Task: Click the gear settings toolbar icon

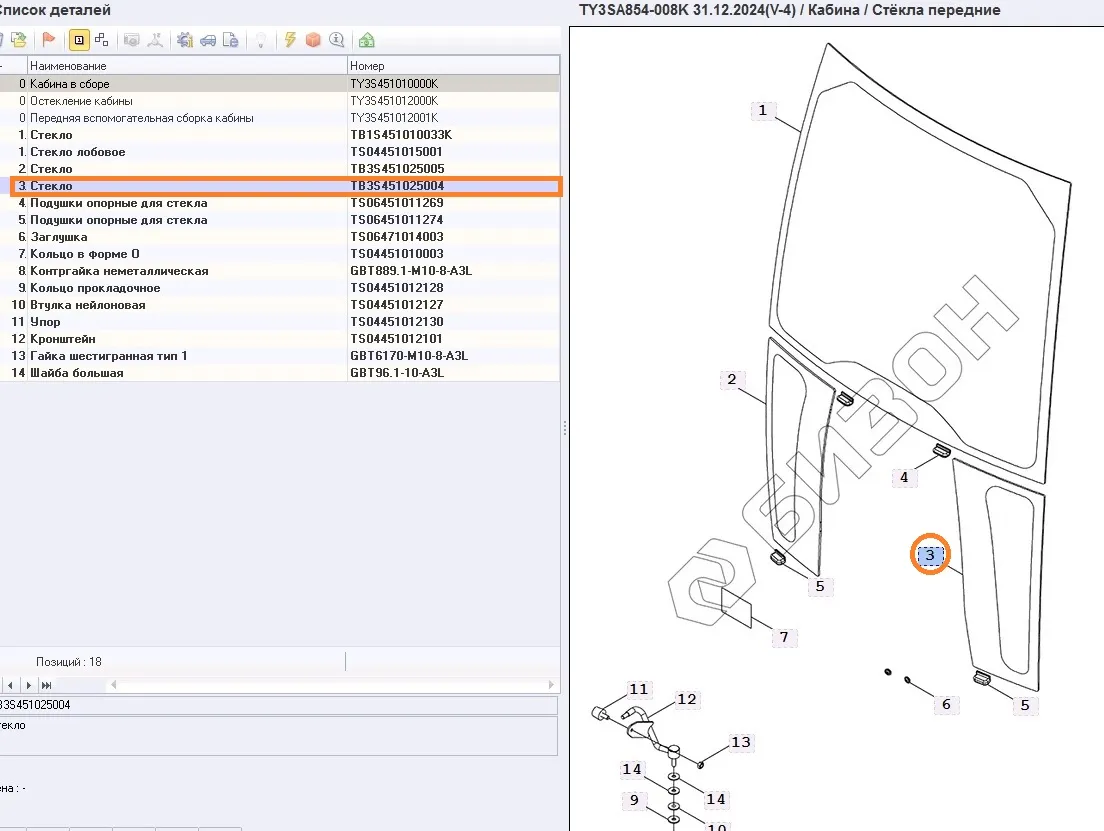Action: (x=184, y=40)
